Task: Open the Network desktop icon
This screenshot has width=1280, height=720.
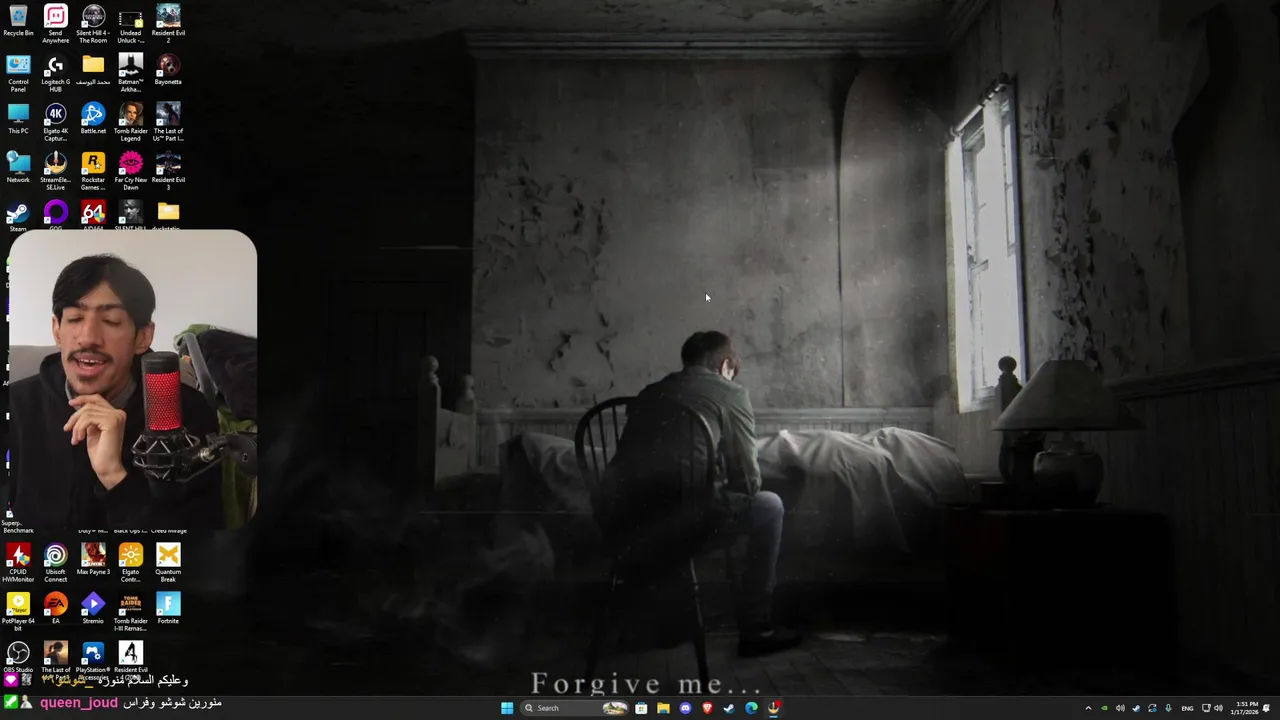Action: click(18, 168)
